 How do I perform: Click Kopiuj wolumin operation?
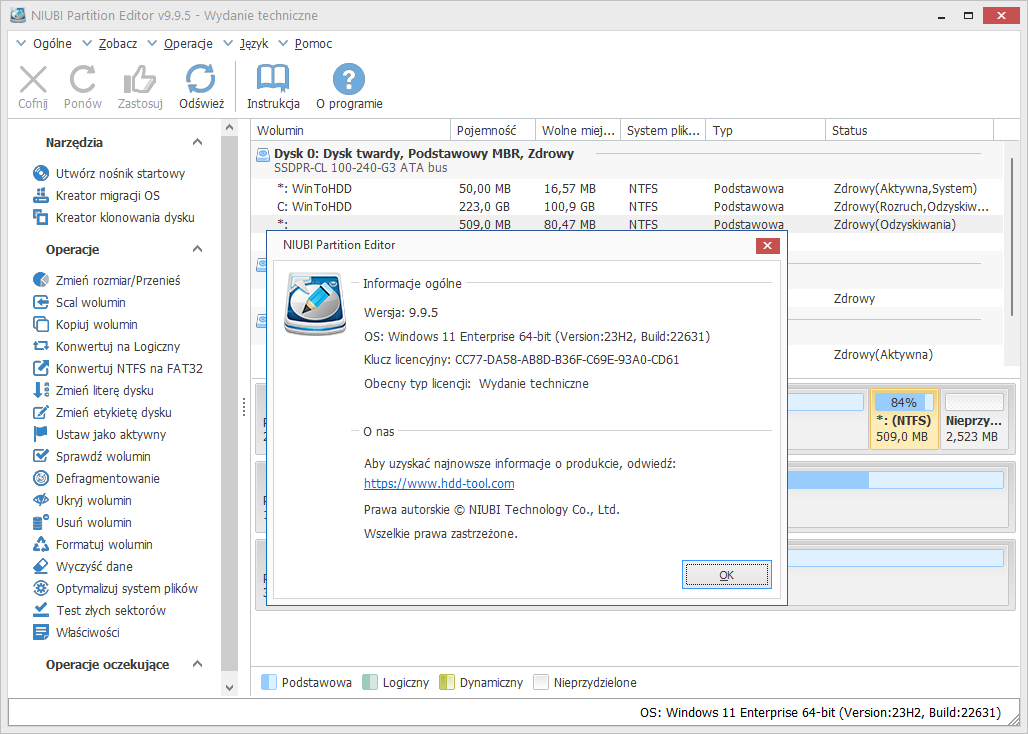(x=85, y=324)
